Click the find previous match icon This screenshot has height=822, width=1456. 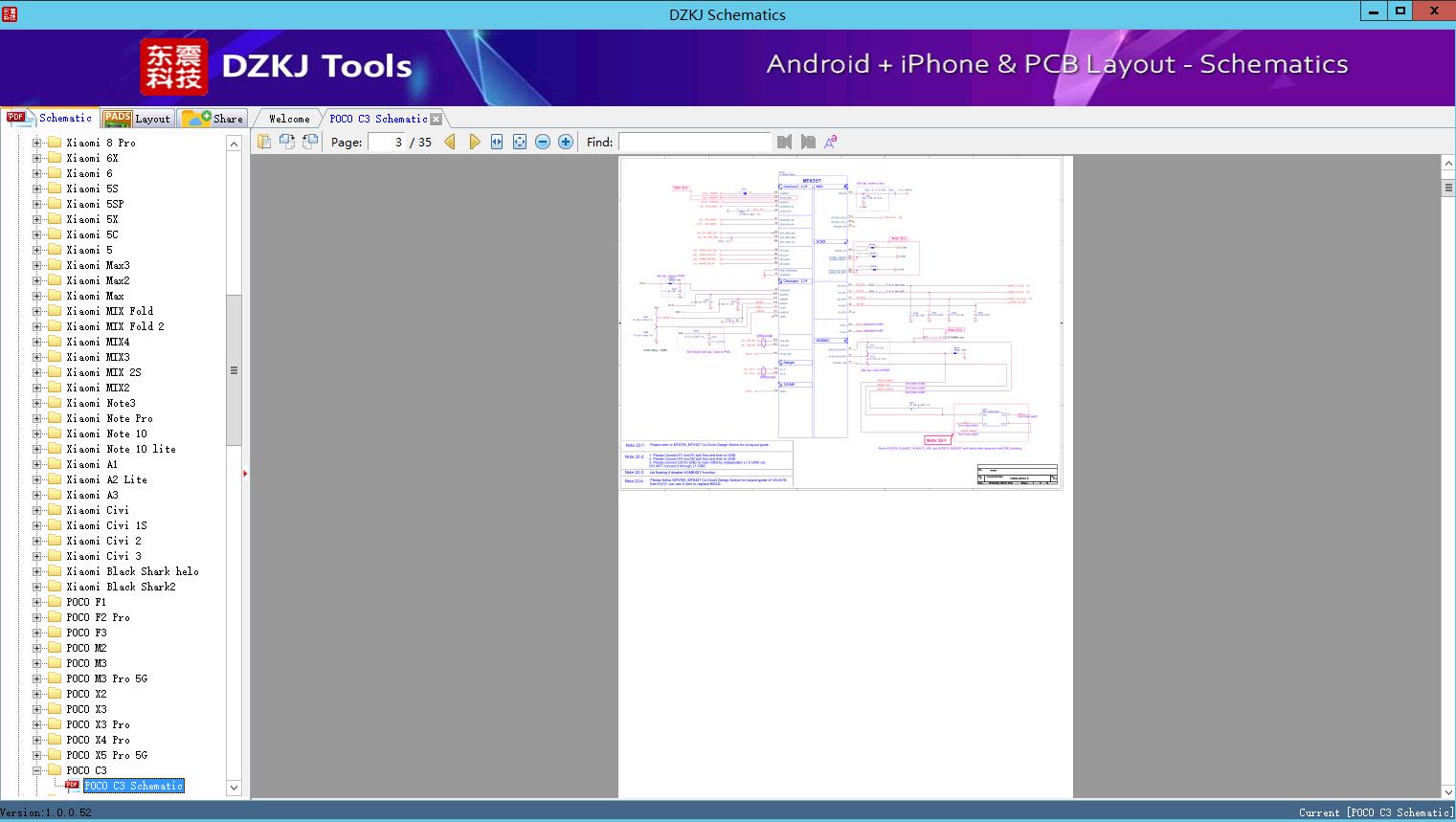(785, 142)
